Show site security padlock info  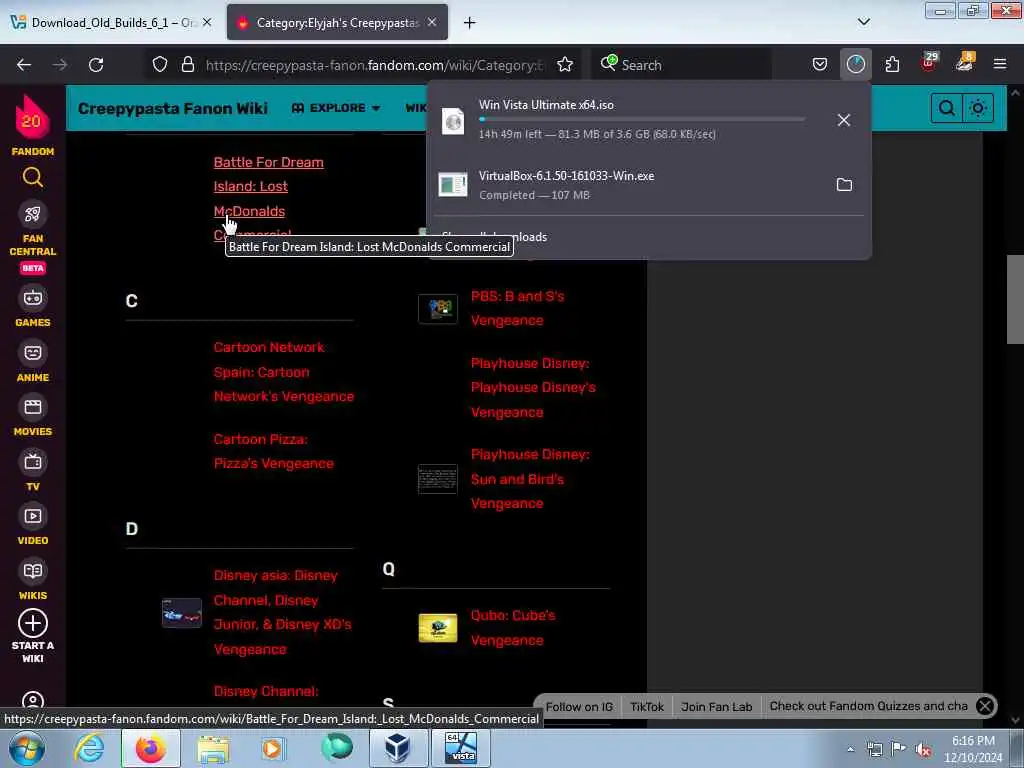point(188,65)
